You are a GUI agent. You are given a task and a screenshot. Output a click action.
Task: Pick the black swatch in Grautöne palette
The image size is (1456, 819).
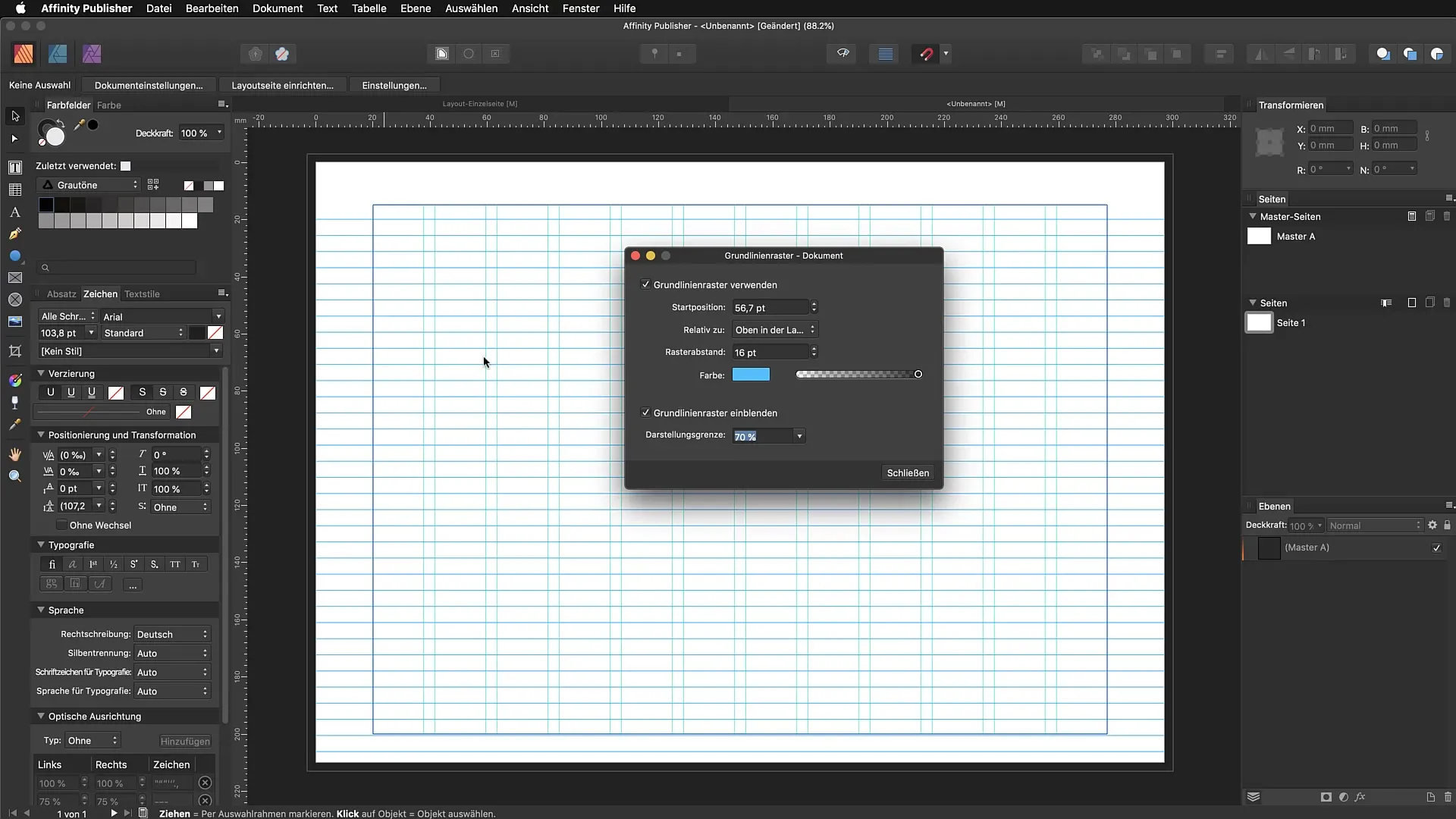pyautogui.click(x=46, y=205)
